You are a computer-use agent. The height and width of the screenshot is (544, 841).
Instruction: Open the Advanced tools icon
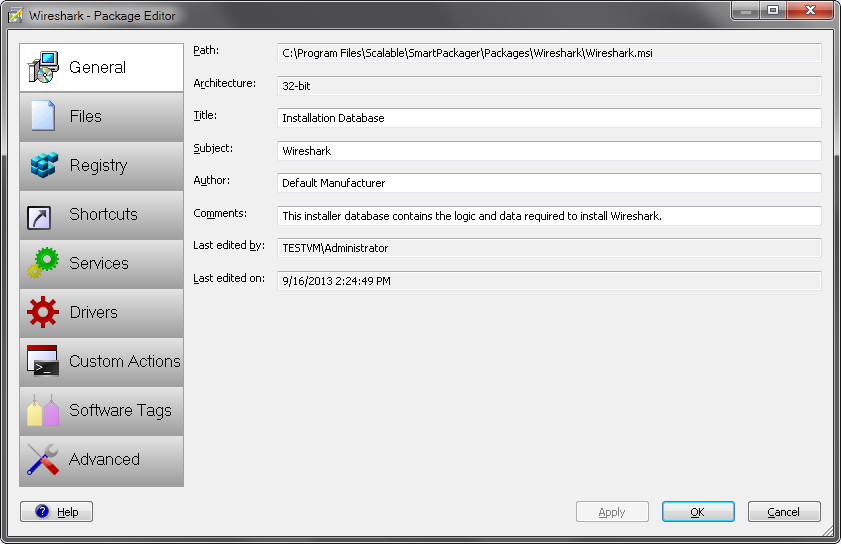point(42,459)
